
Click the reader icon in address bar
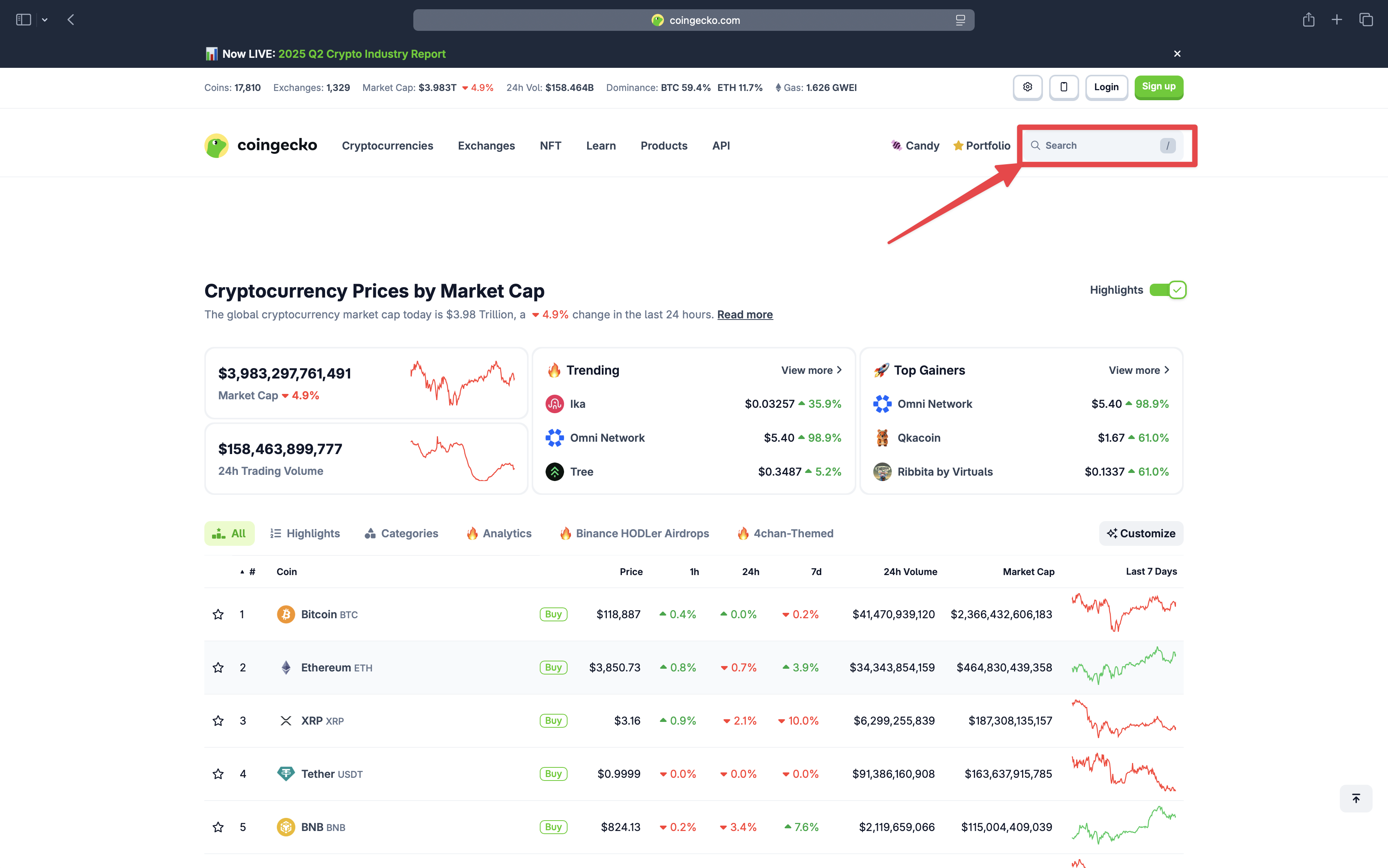[x=960, y=20]
